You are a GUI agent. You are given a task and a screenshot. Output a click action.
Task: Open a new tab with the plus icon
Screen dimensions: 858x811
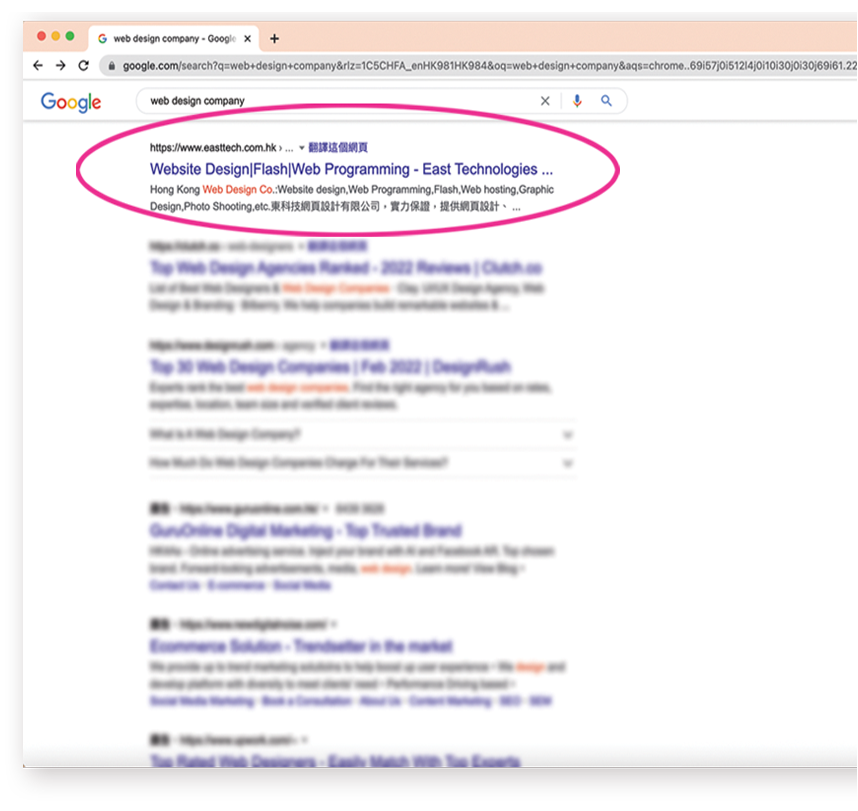pos(275,39)
